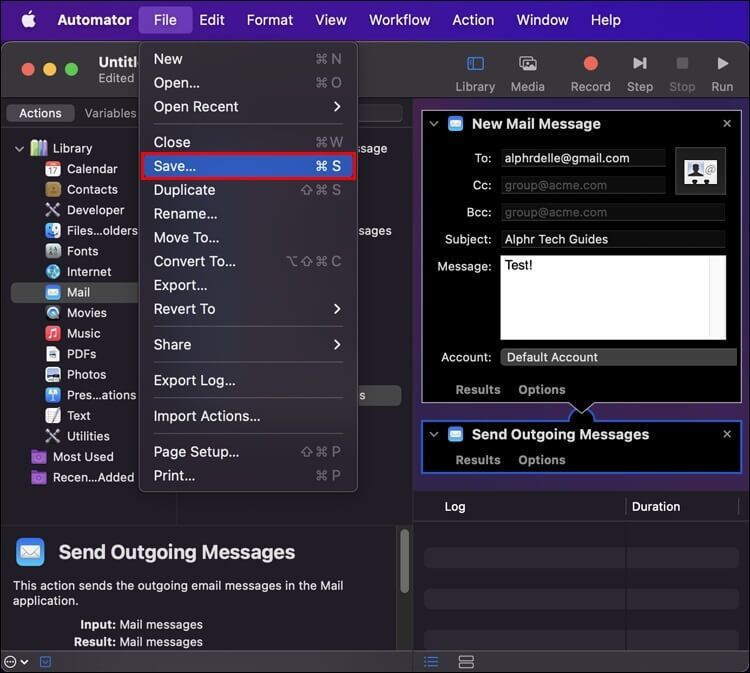Open the Apple menu
Image resolution: width=750 pixels, height=673 pixels.
(28, 20)
